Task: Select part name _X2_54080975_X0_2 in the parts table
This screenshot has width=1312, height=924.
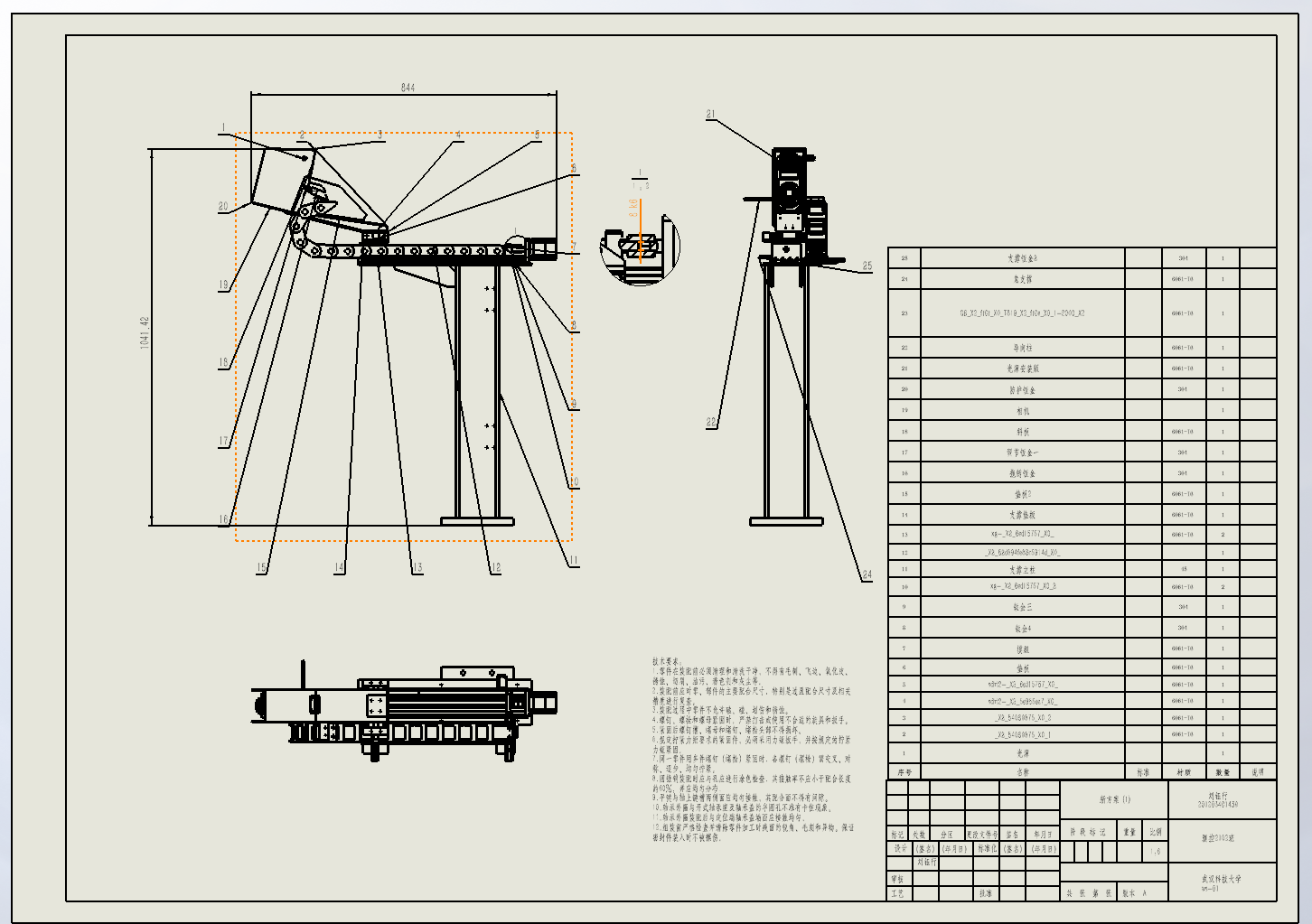Action: (1022, 718)
